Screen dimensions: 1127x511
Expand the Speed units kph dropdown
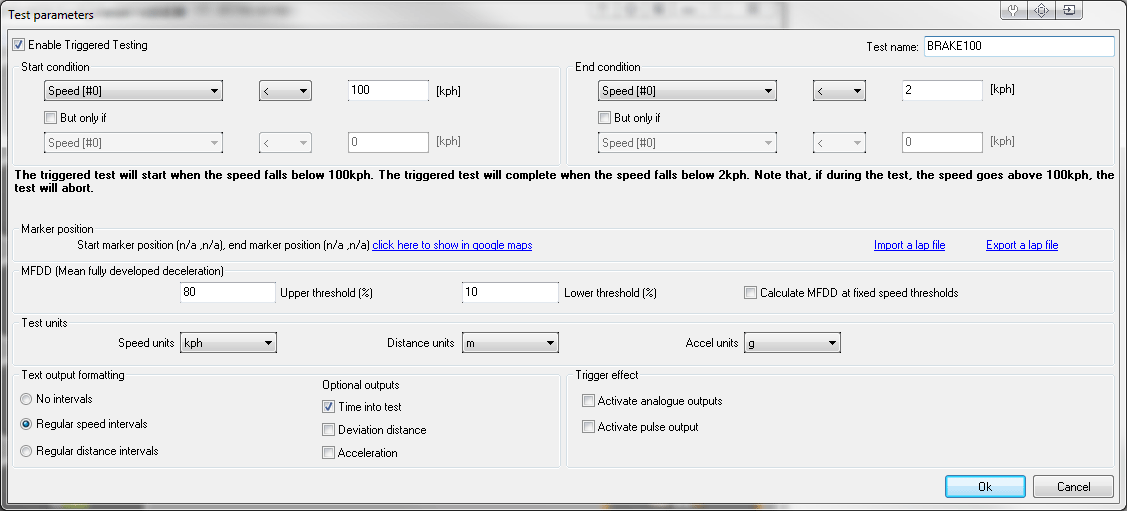click(x=228, y=343)
